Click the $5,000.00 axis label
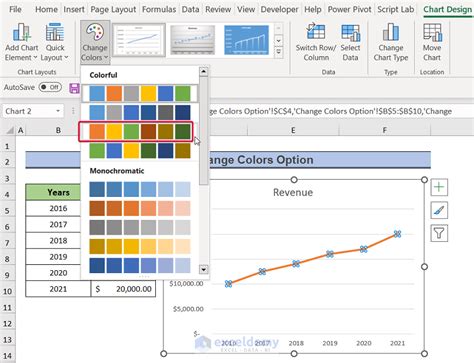474x363 pixels. (188, 309)
